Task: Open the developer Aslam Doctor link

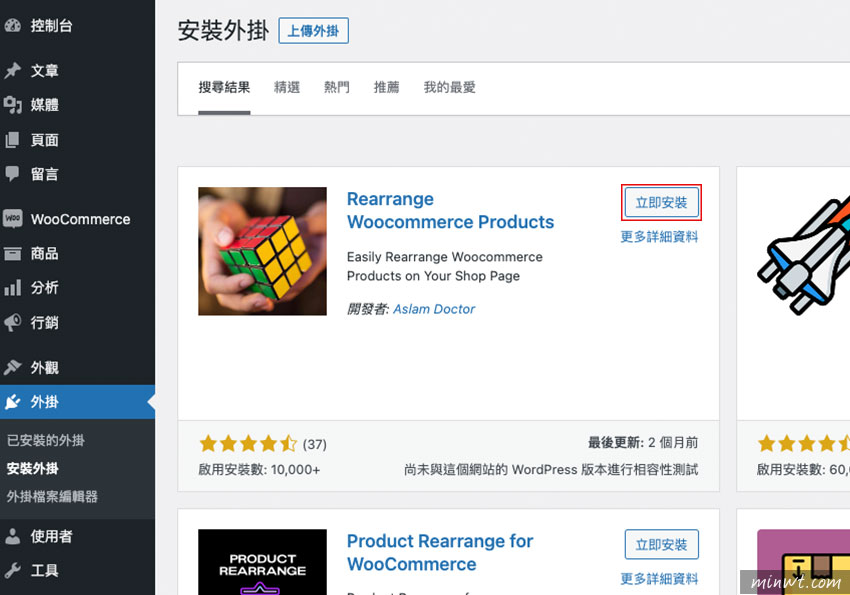Action: (434, 309)
